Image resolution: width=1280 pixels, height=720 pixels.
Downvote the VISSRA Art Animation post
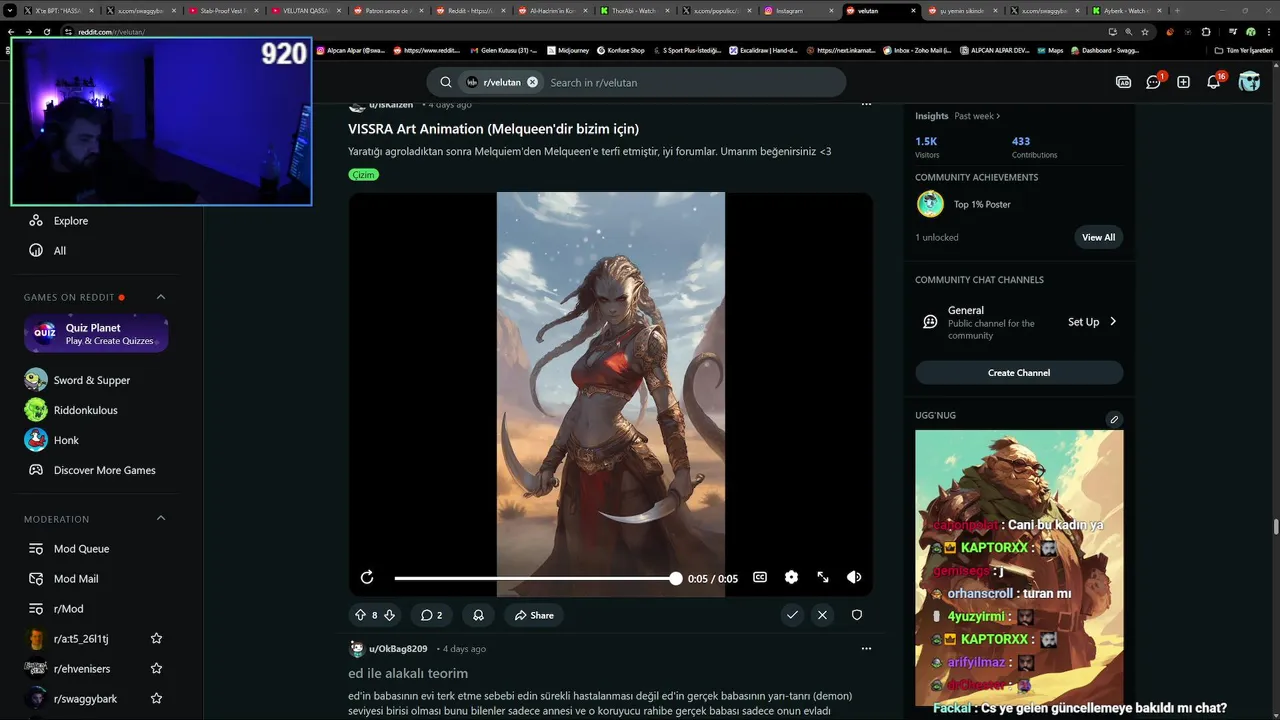pos(390,615)
